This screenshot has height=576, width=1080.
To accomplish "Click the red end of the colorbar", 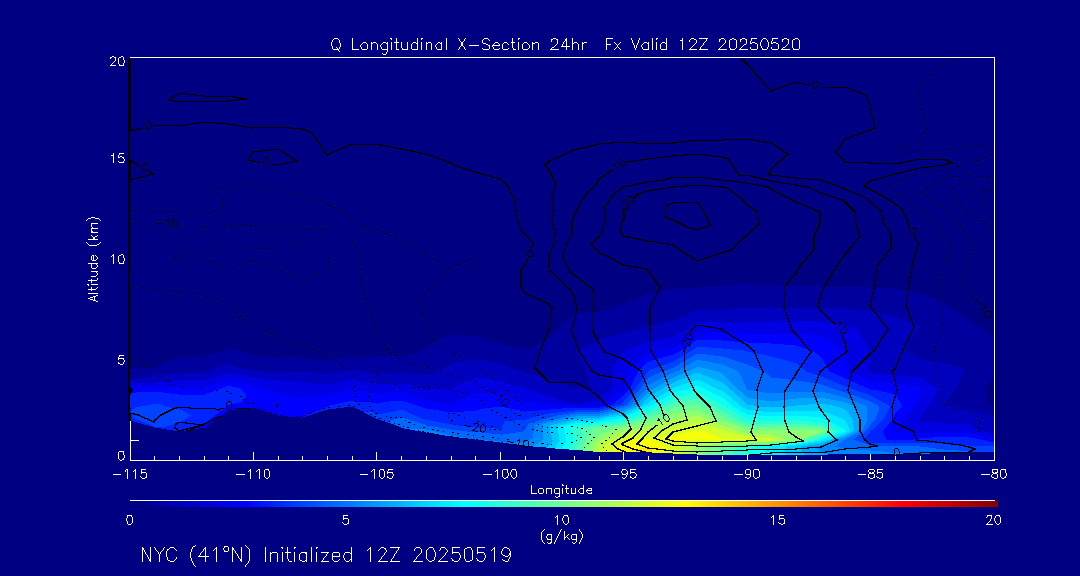I will [x=990, y=502].
